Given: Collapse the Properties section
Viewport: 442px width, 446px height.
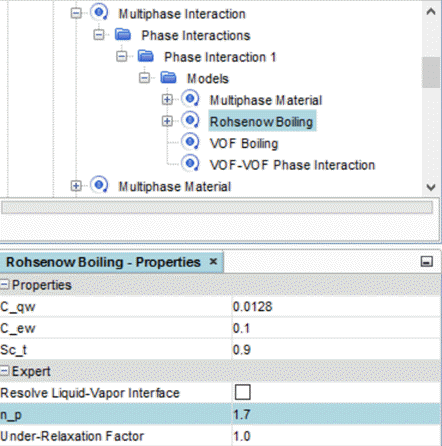Looking at the screenshot, I should click(4, 285).
